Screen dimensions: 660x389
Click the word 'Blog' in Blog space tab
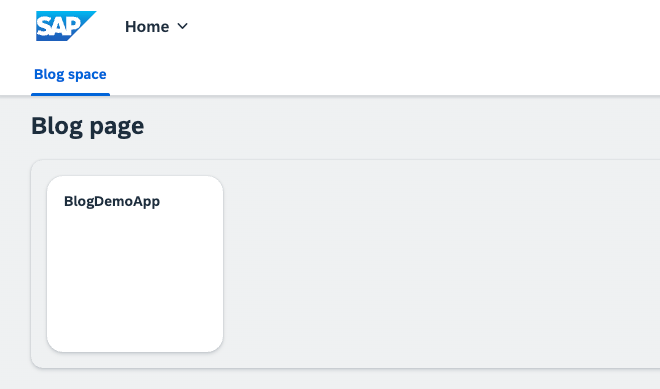[49, 75]
